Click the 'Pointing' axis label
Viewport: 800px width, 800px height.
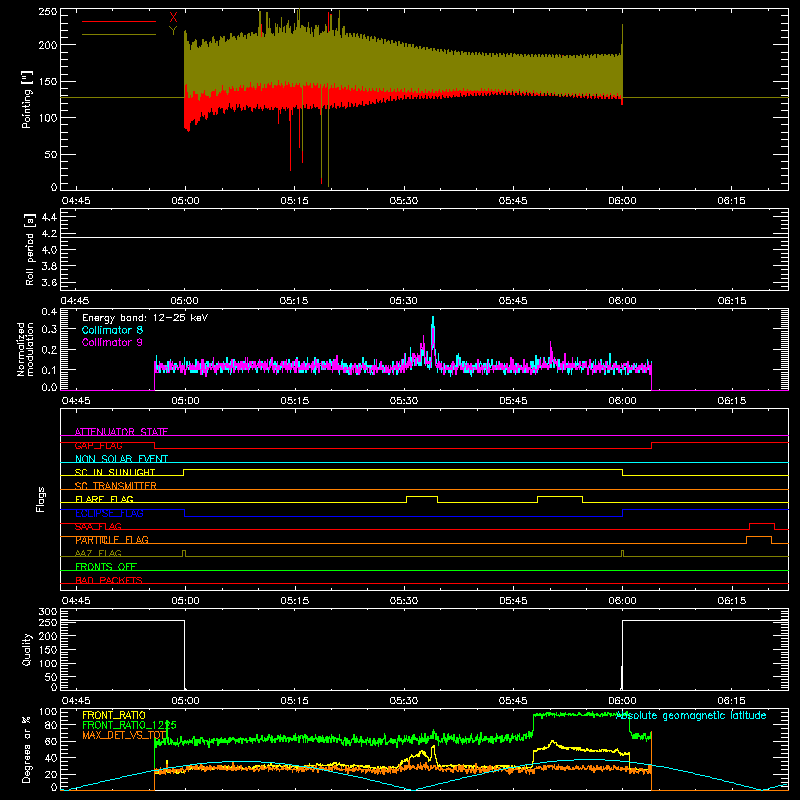tap(27, 99)
